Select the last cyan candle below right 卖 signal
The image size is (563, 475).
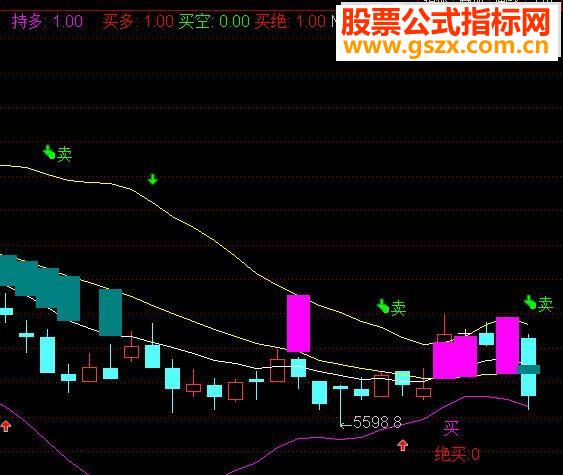click(529, 372)
